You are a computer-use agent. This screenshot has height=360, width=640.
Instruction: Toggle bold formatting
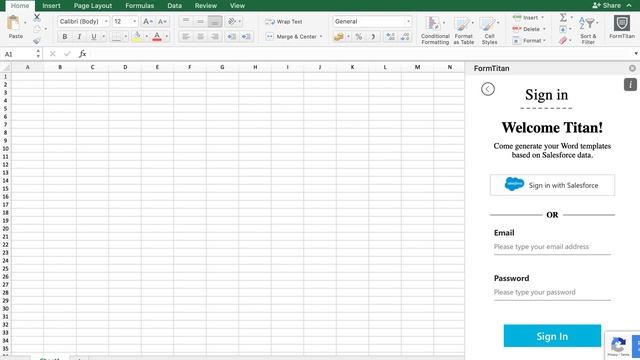point(64,37)
